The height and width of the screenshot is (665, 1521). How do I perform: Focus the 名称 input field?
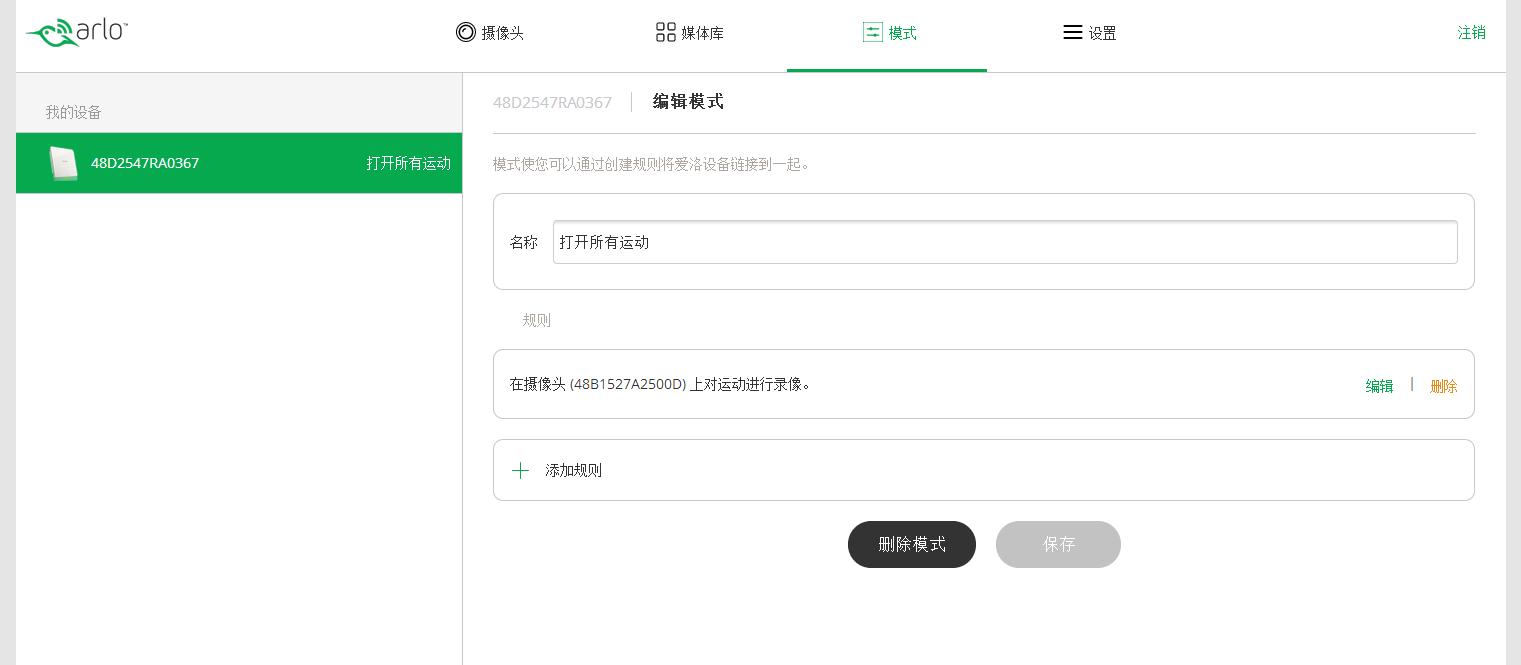(x=1004, y=242)
